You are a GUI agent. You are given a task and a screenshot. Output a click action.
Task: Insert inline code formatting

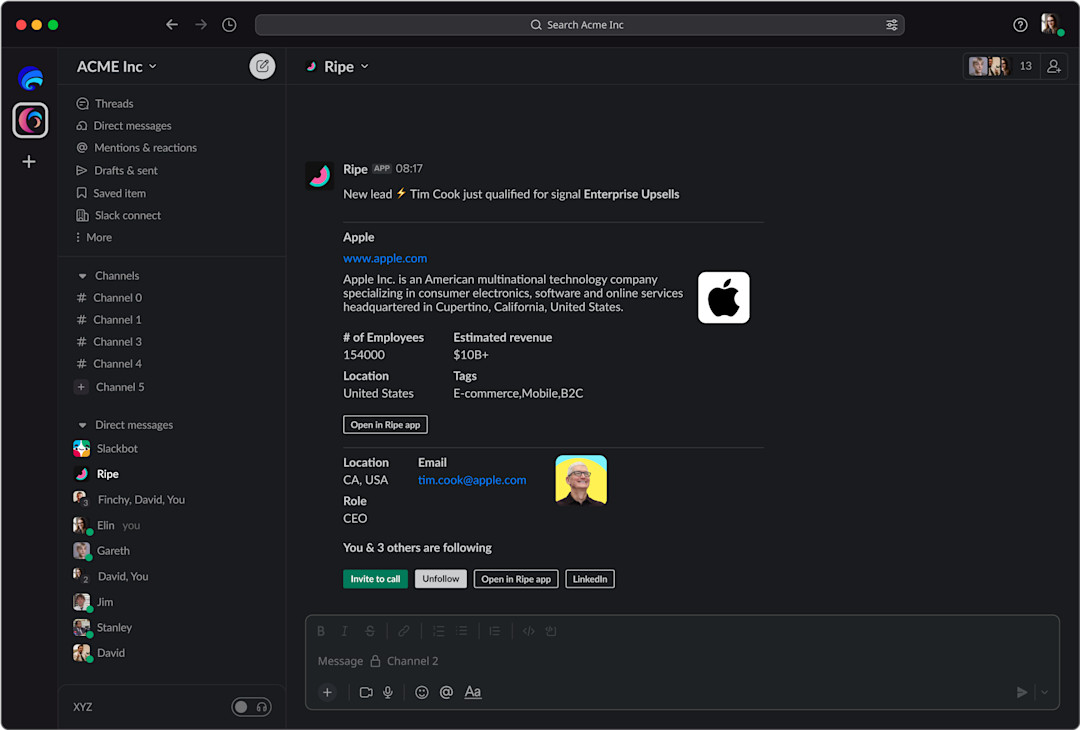tap(528, 631)
